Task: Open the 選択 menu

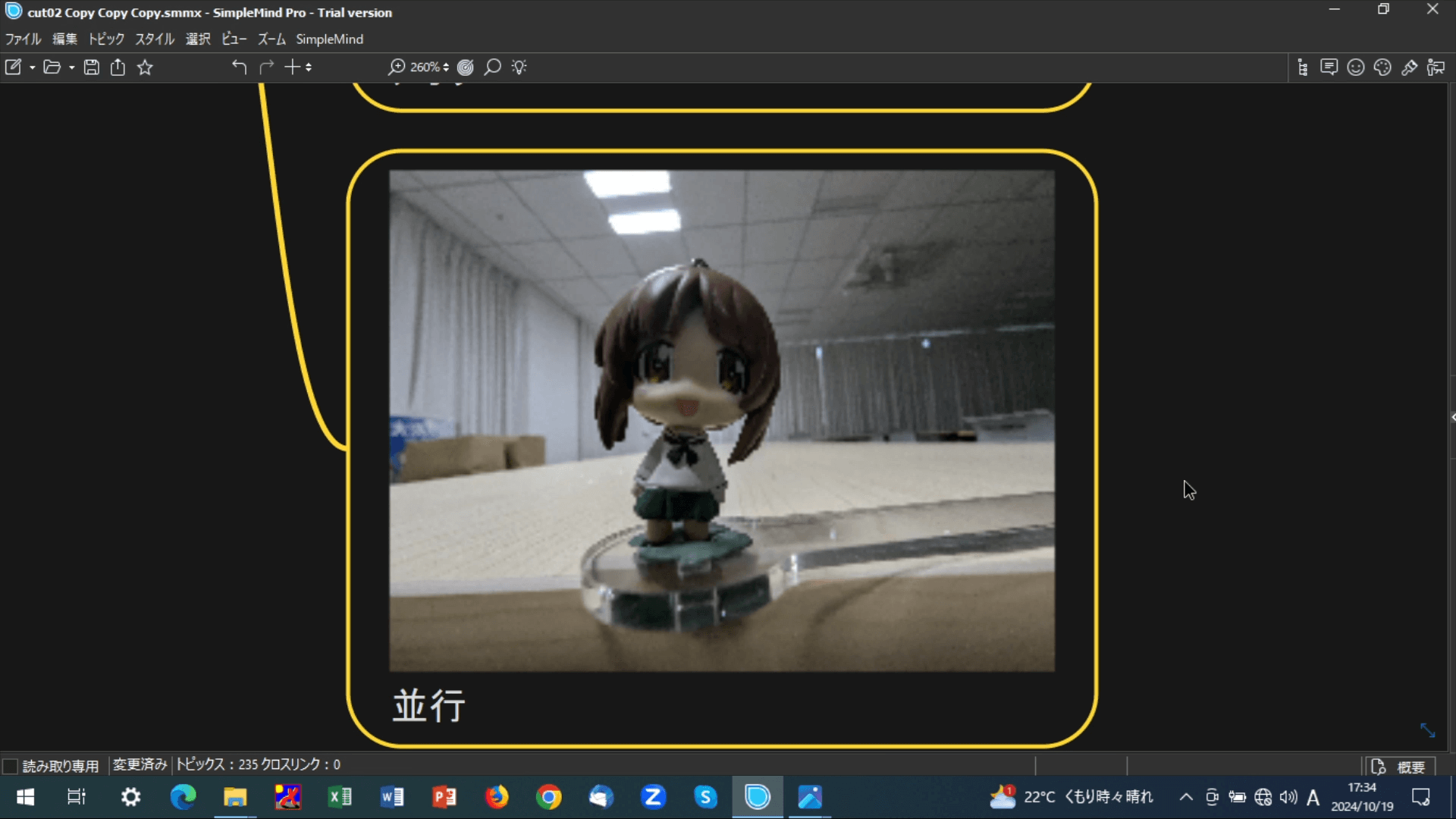Action: pos(198,39)
